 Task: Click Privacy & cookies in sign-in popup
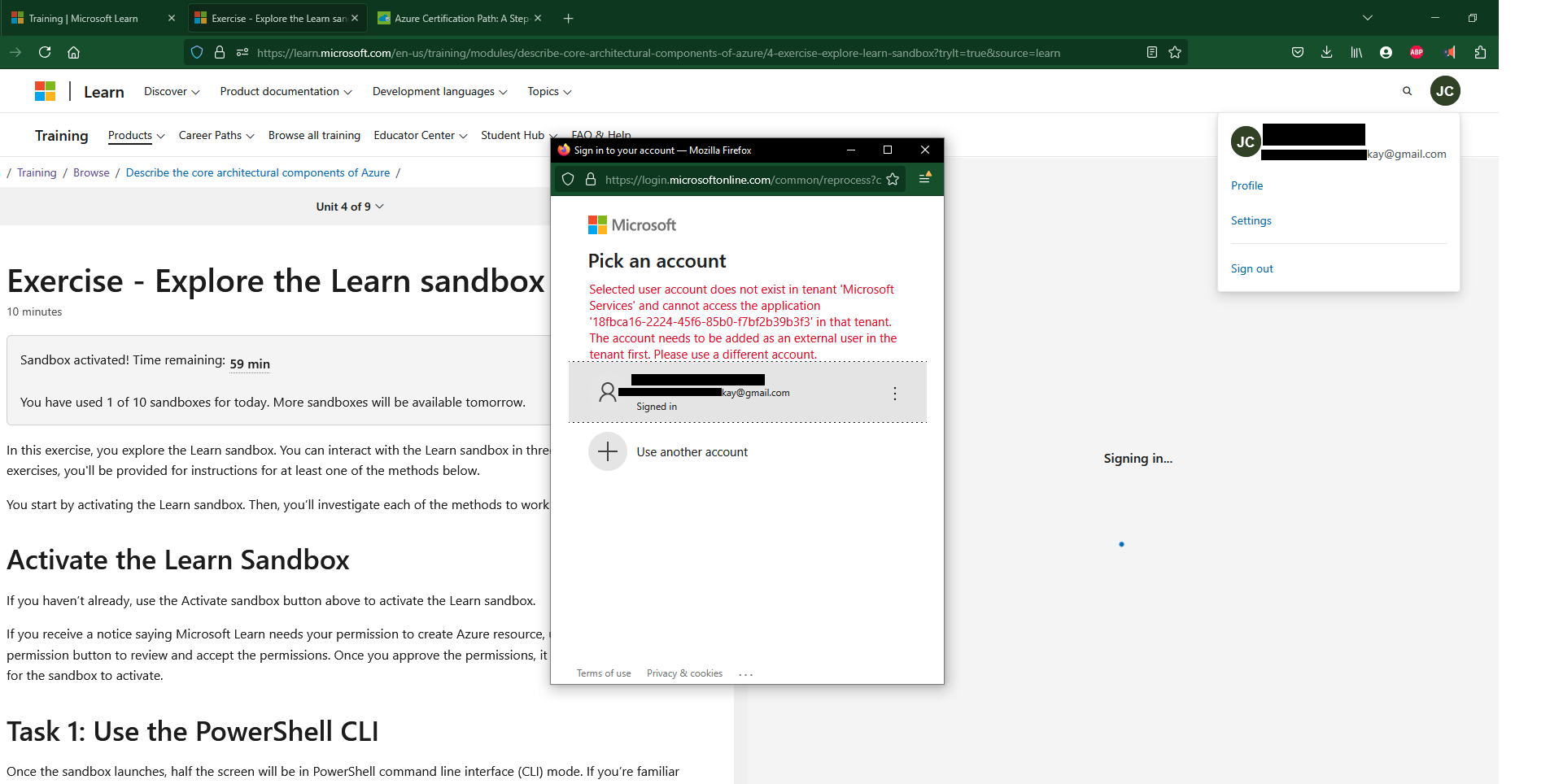(684, 673)
